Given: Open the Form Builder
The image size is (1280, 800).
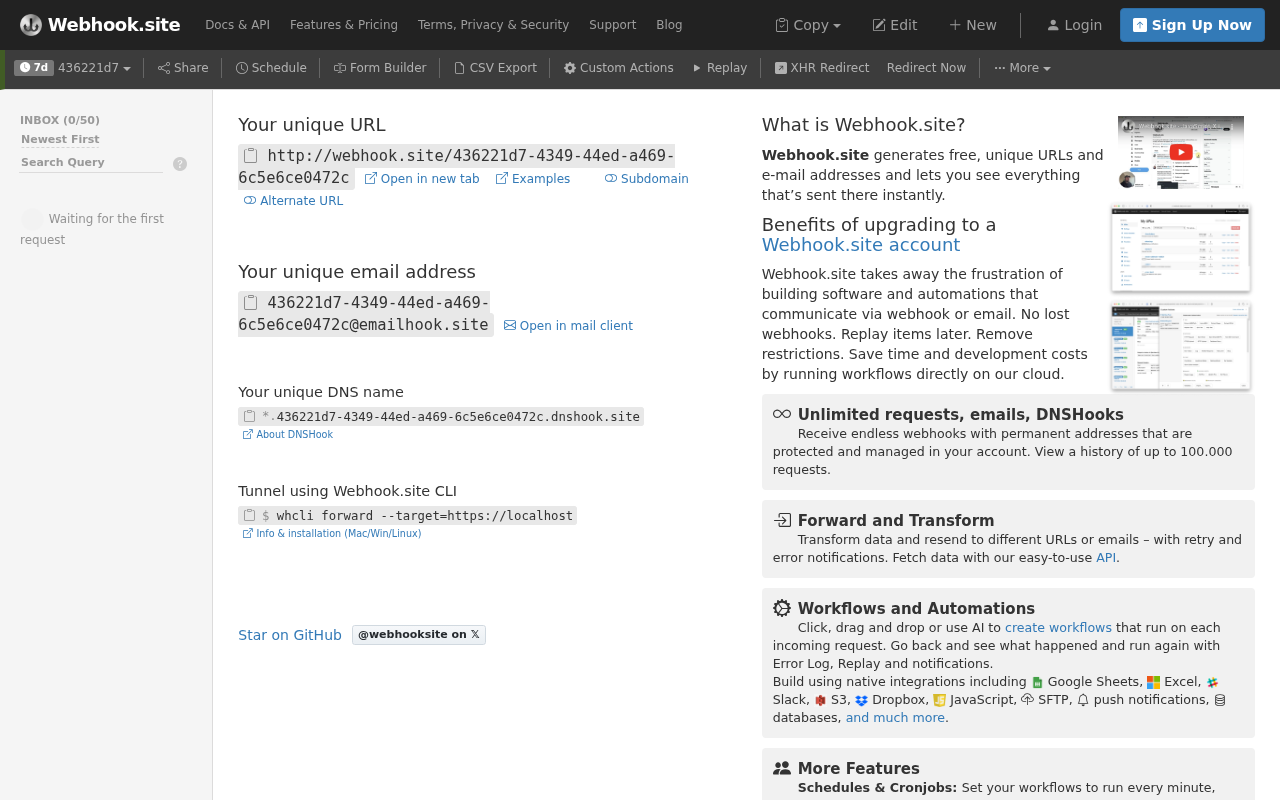Looking at the screenshot, I should (x=380, y=68).
